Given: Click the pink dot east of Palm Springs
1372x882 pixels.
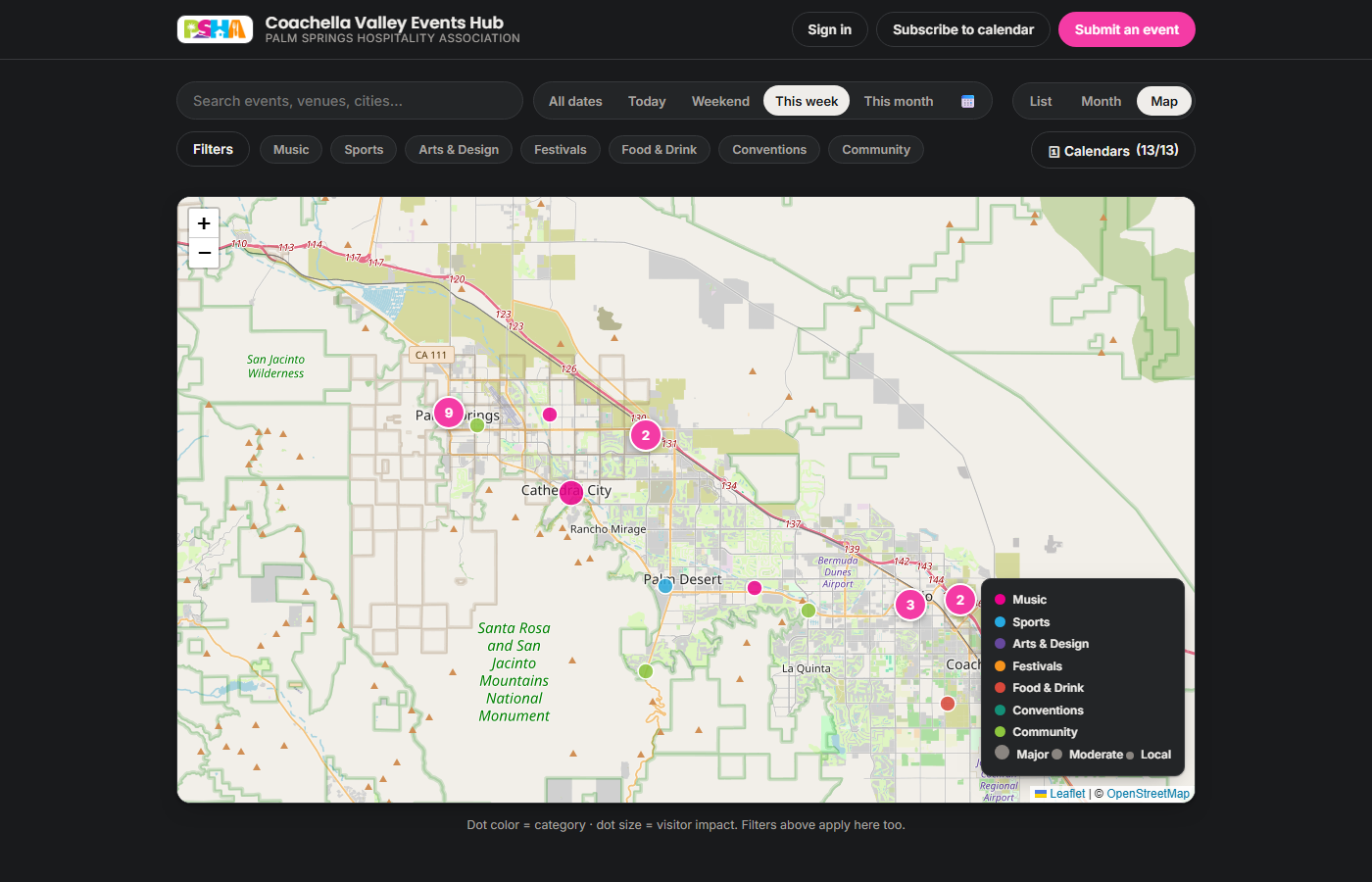Looking at the screenshot, I should (x=550, y=415).
